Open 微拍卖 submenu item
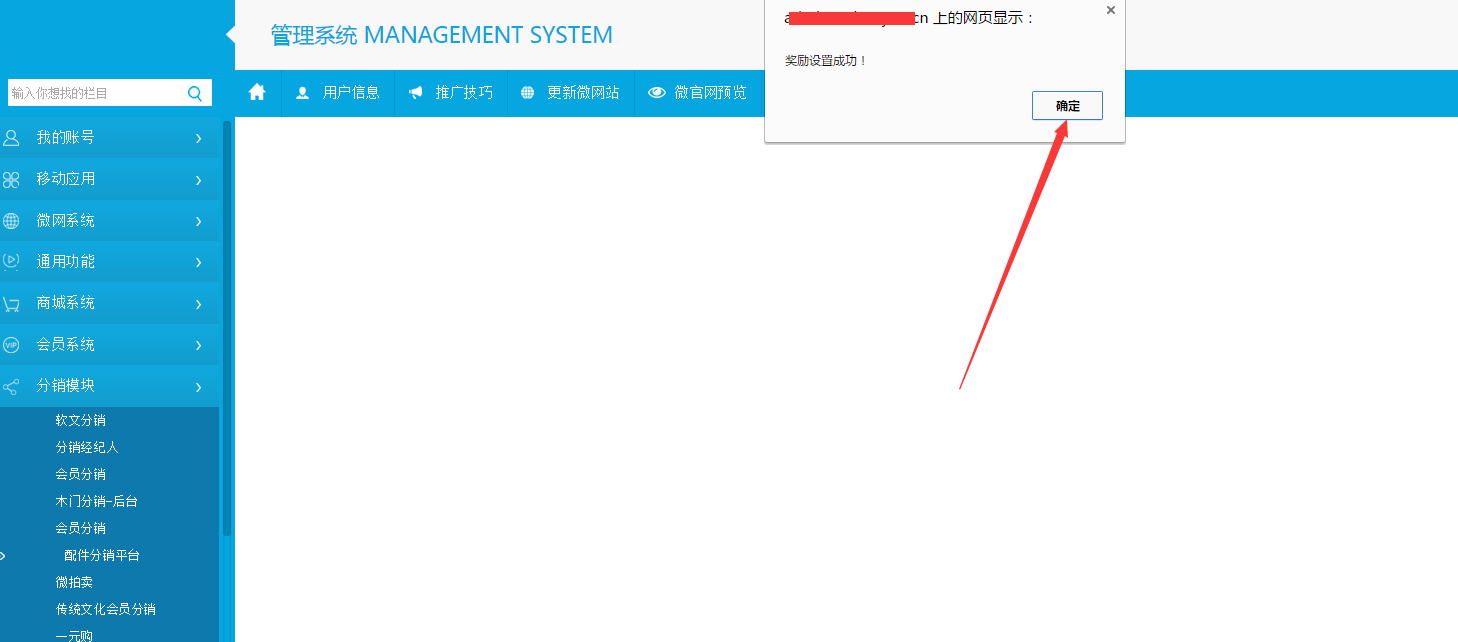Viewport: 1458px width, 642px height. point(74,582)
